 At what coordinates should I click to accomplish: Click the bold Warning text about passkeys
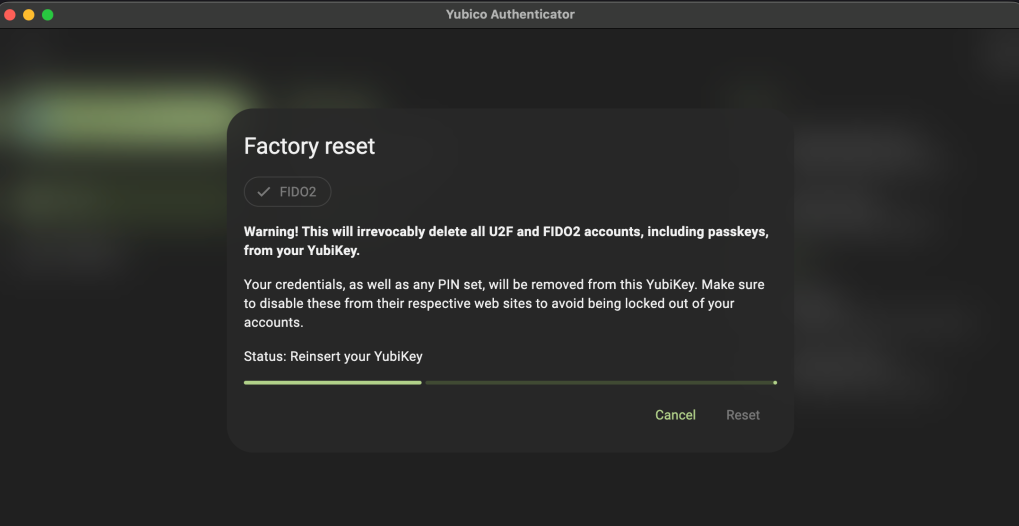(x=506, y=241)
